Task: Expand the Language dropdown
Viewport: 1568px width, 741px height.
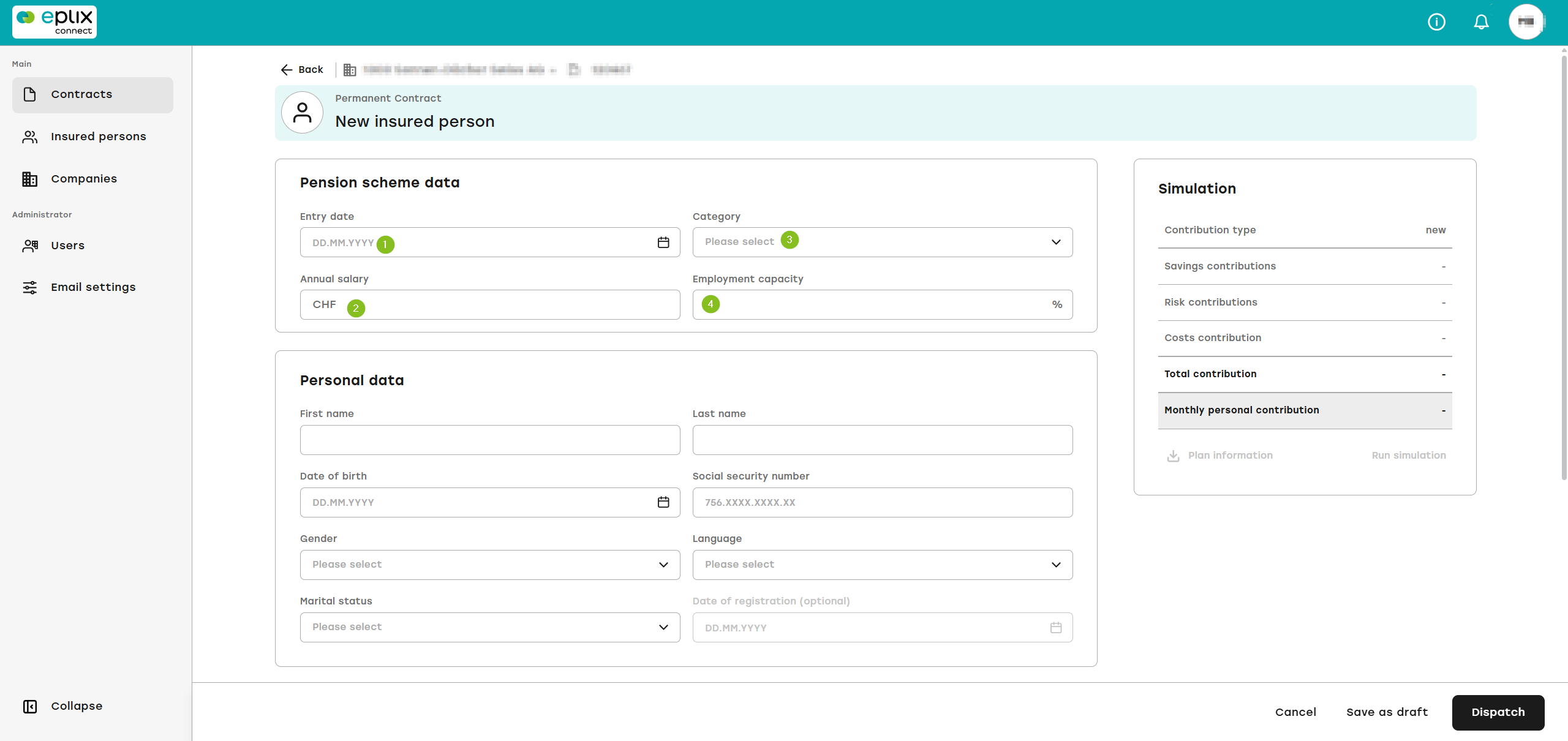Action: (x=882, y=565)
